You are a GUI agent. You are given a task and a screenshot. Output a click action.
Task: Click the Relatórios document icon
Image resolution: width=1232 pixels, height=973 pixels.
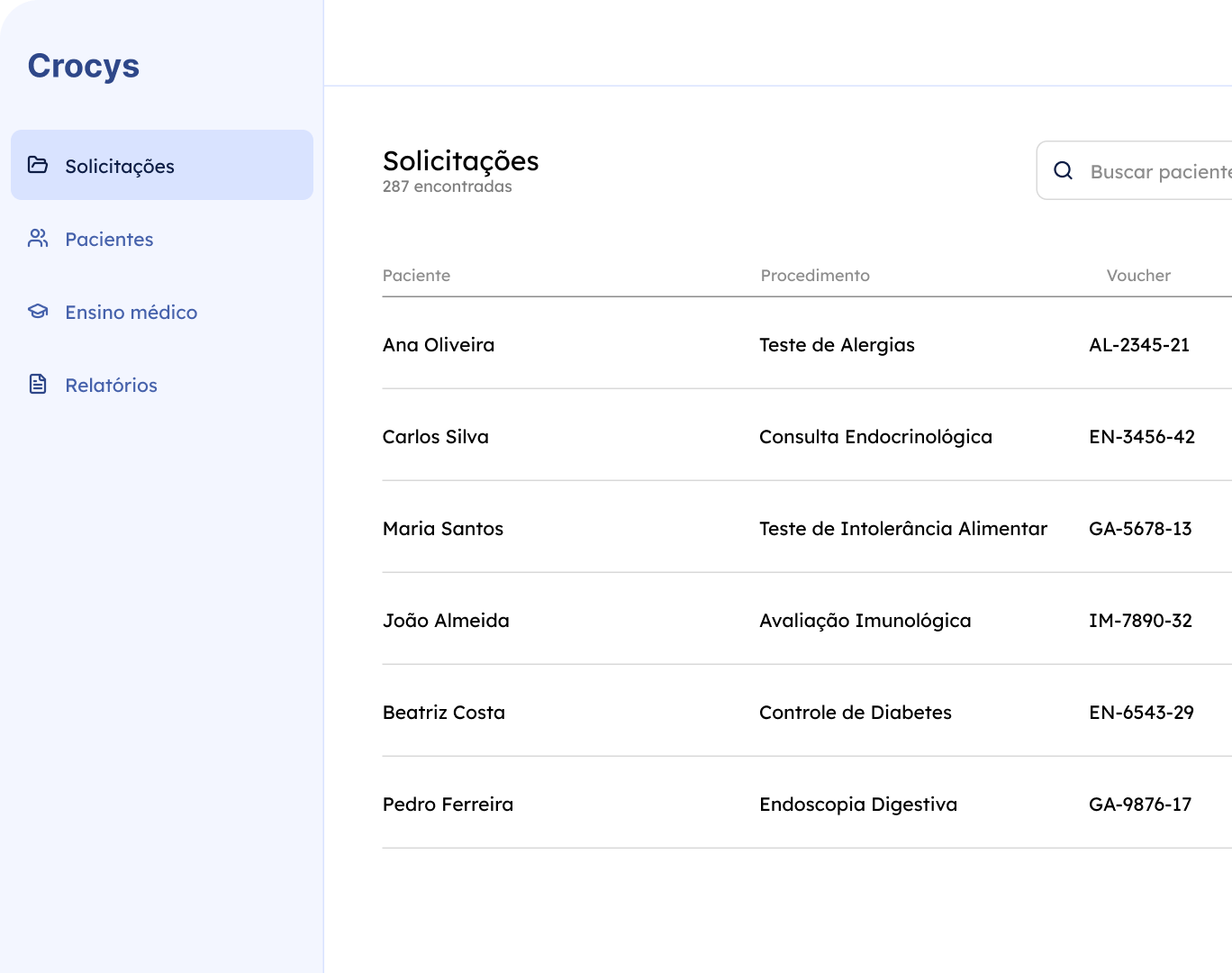38,384
